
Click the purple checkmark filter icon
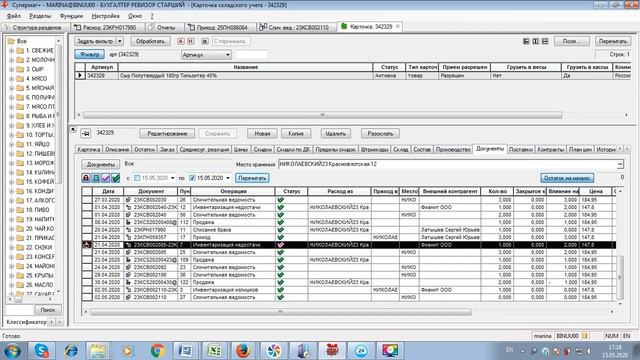(x=106, y=178)
